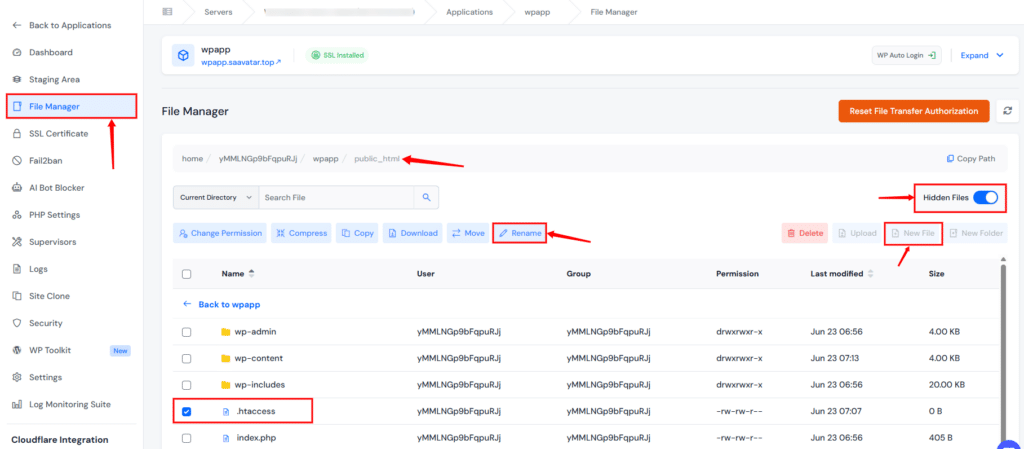Click the Search File input field
This screenshot has height=449, width=1024.
336,197
